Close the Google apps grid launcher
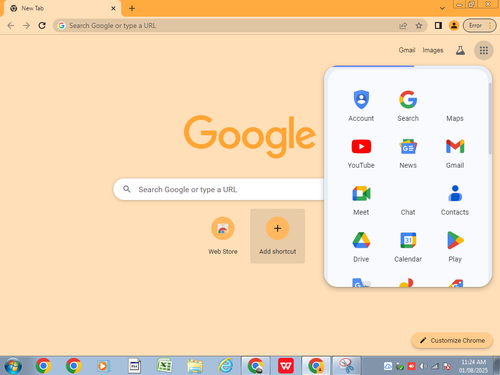 click(x=484, y=50)
